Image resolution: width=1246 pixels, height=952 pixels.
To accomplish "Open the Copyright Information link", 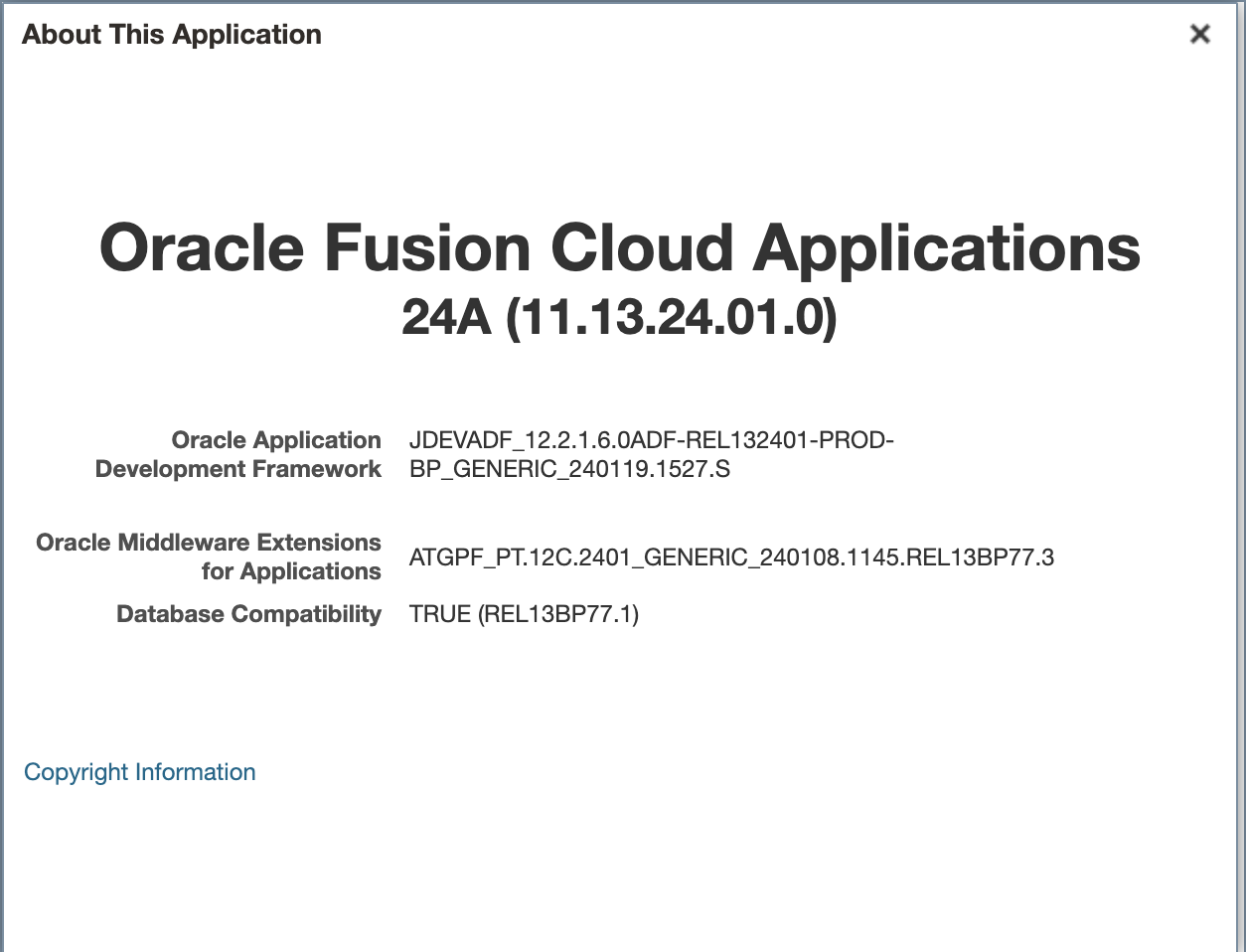I will [139, 772].
